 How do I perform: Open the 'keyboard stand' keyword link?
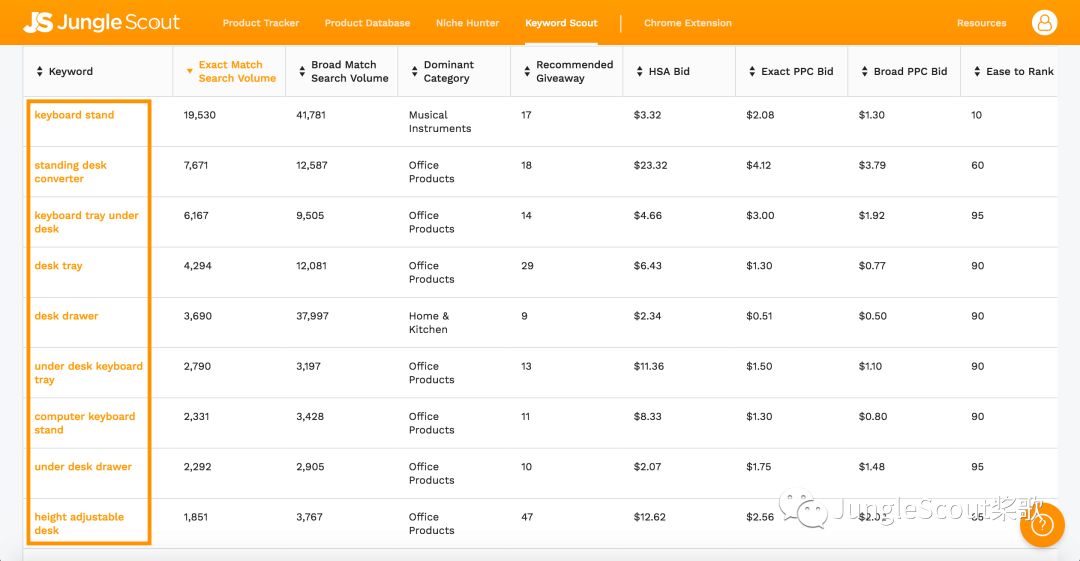click(x=74, y=115)
